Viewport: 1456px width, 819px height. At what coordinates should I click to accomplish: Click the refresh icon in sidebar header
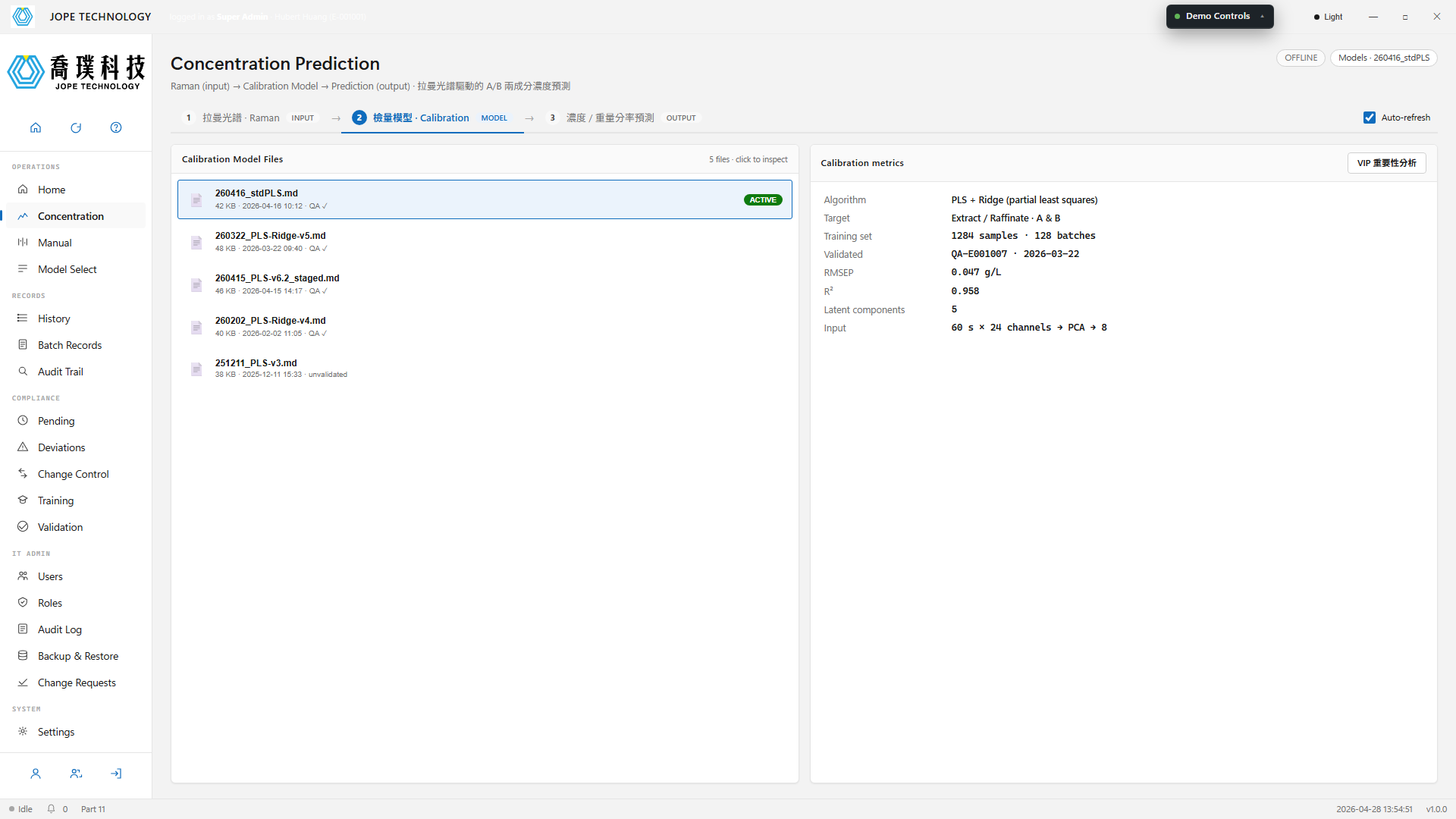76,127
